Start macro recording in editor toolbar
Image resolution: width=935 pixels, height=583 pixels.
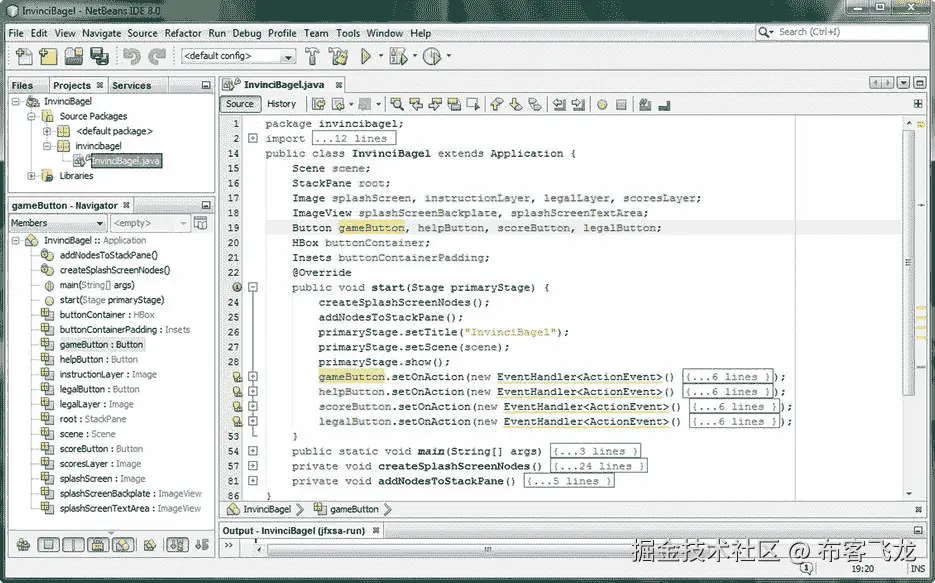click(x=602, y=105)
